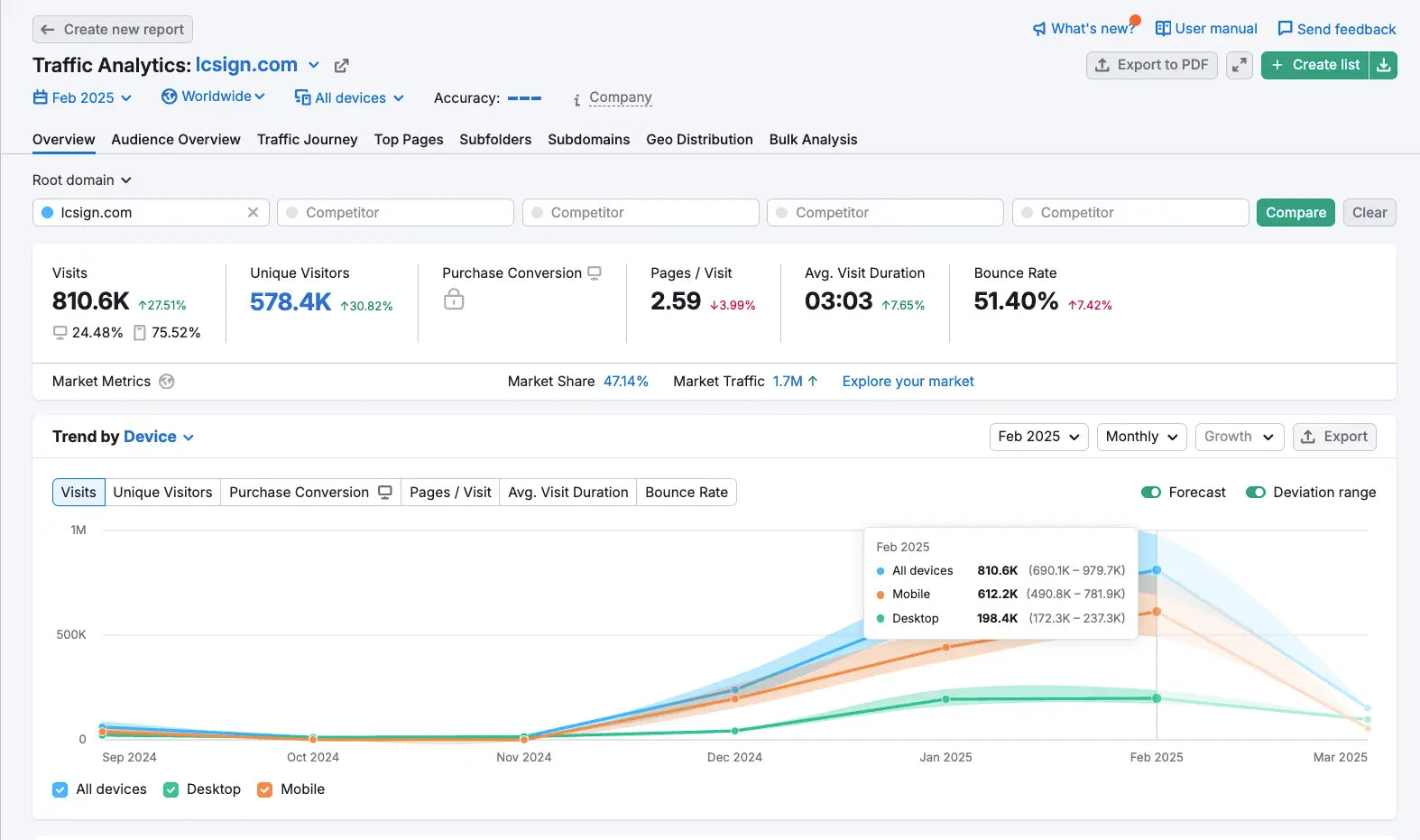This screenshot has height=840, width=1420.
Task: Click the Feb 2025 All devices data point
Action: (x=1157, y=570)
